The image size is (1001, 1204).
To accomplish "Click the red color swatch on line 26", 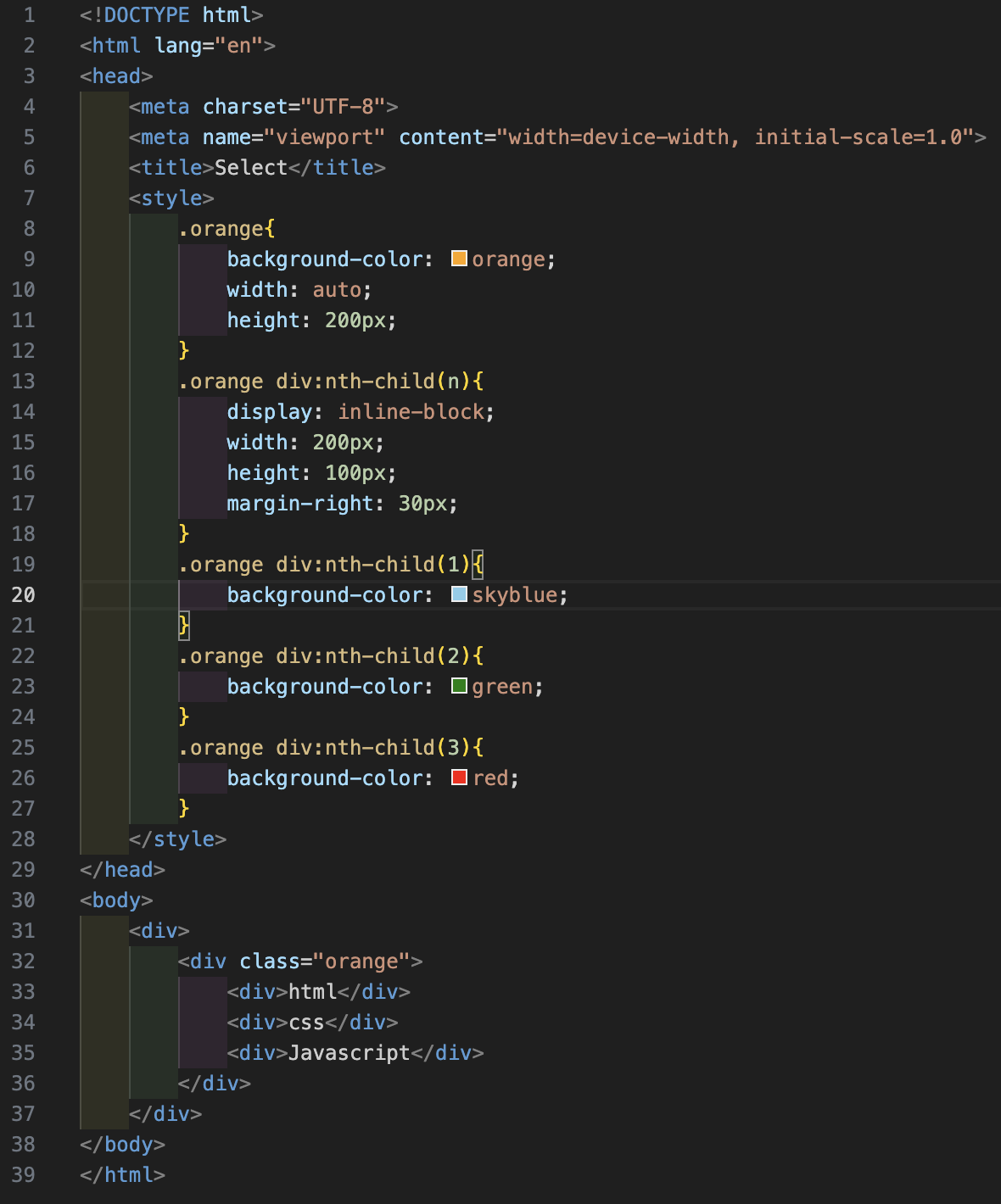I will pos(459,778).
